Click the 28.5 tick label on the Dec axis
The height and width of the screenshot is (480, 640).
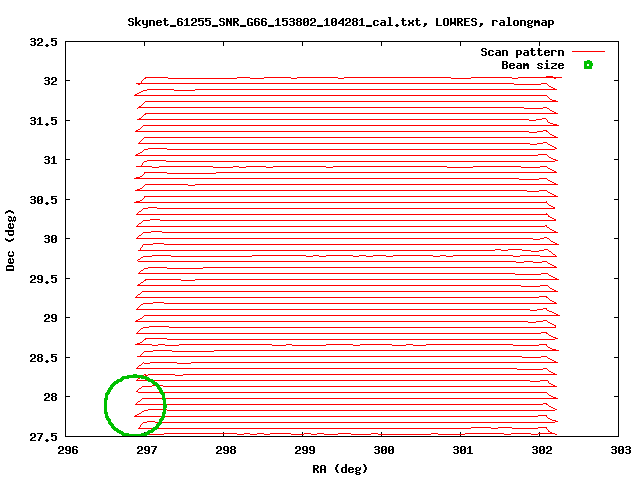click(x=43, y=358)
